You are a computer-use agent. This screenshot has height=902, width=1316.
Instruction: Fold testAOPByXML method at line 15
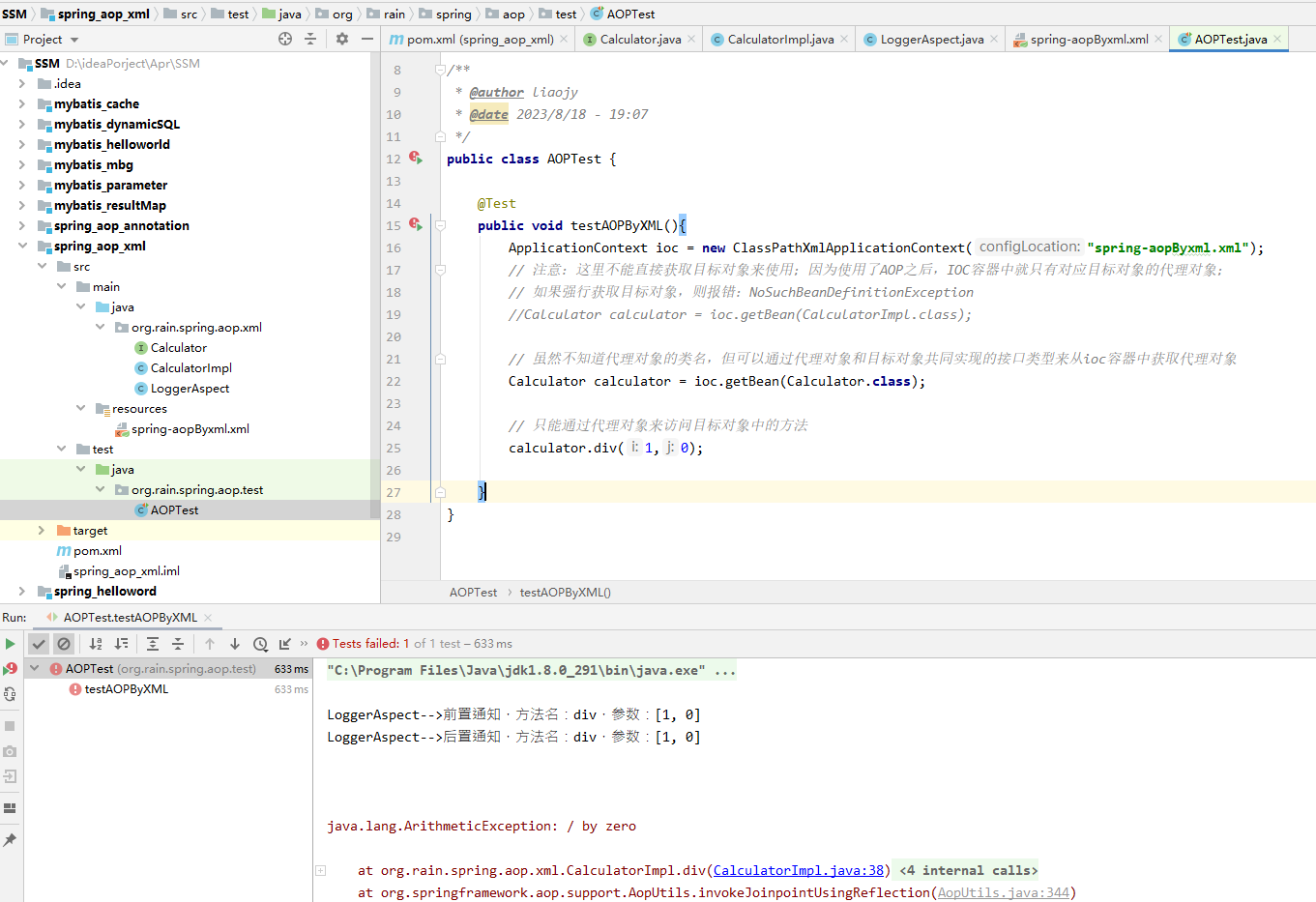(440, 225)
